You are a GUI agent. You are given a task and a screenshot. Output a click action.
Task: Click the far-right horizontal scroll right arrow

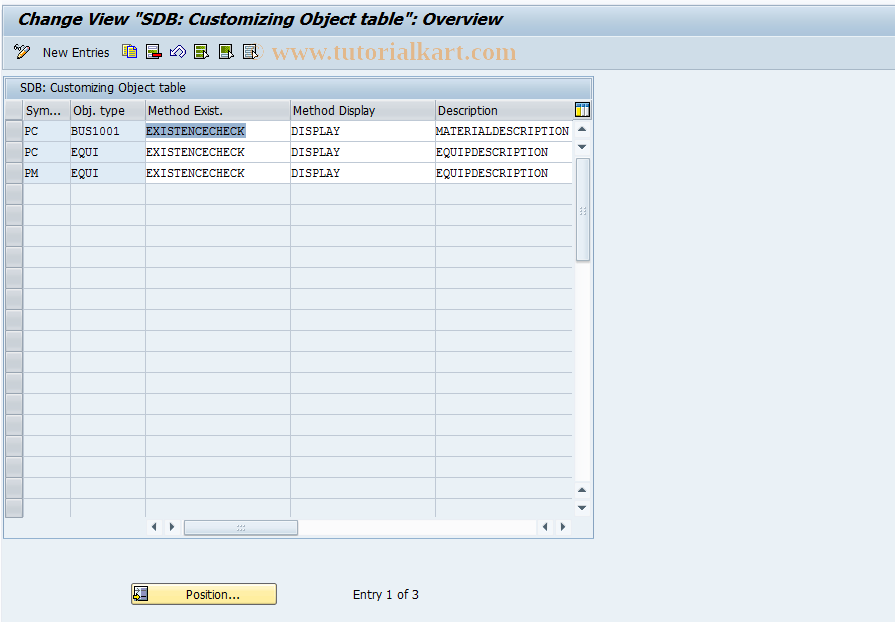coord(563,527)
